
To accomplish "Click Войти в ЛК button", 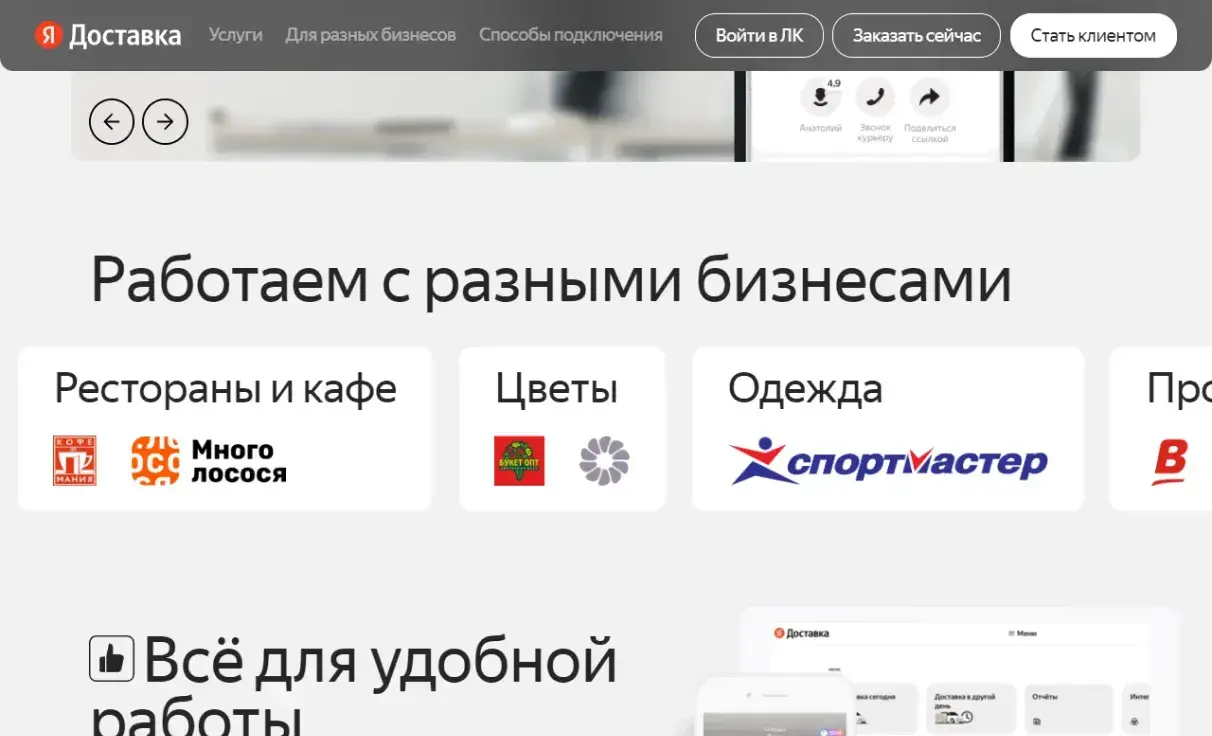I will 759,35.
